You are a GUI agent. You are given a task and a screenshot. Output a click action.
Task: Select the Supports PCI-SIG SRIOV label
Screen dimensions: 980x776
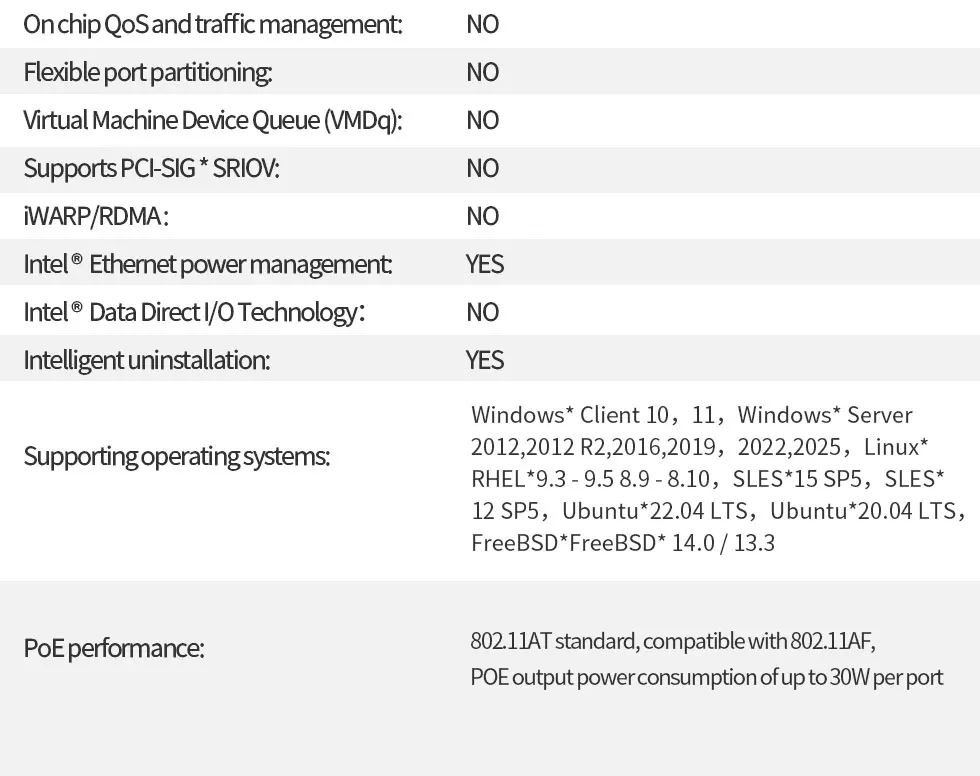tap(152, 168)
